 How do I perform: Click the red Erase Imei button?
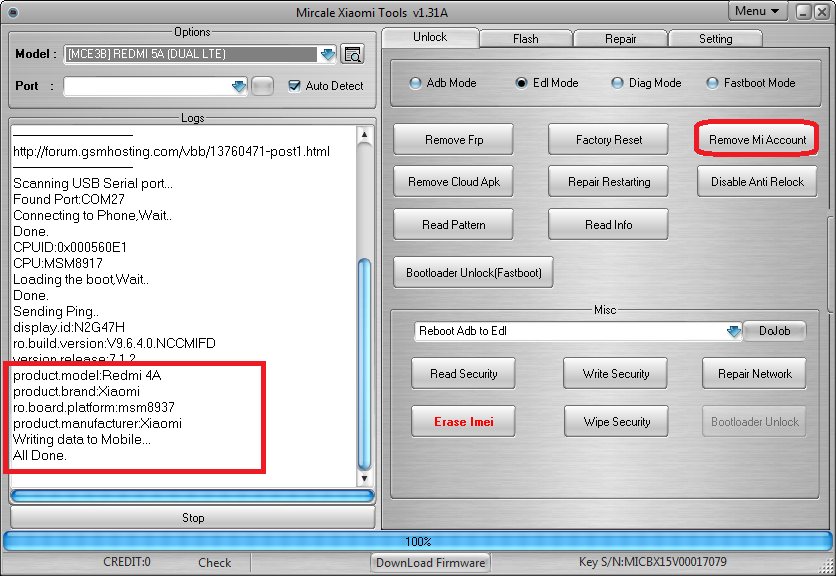(x=463, y=422)
